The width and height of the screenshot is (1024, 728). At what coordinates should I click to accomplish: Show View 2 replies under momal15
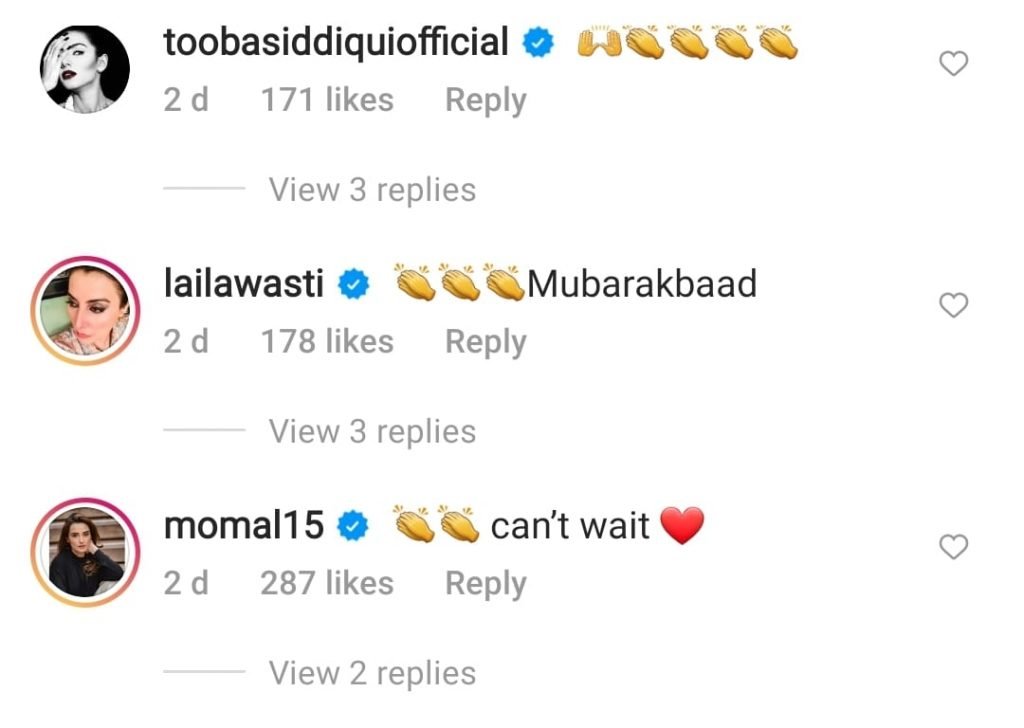pos(372,673)
